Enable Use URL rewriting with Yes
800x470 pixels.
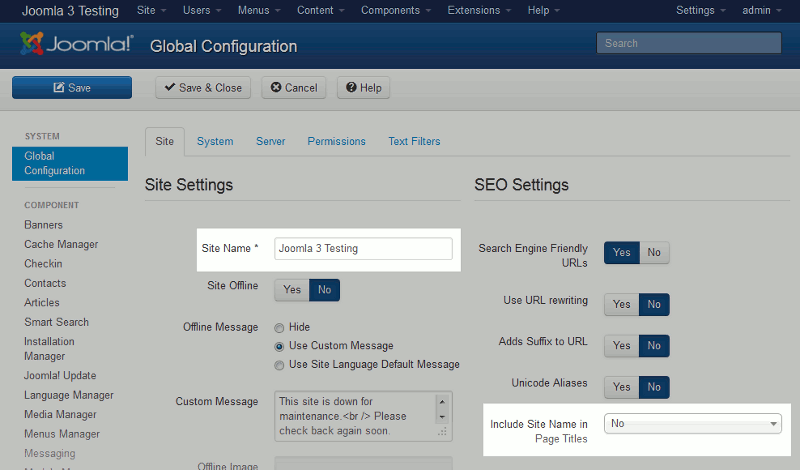[621, 304]
